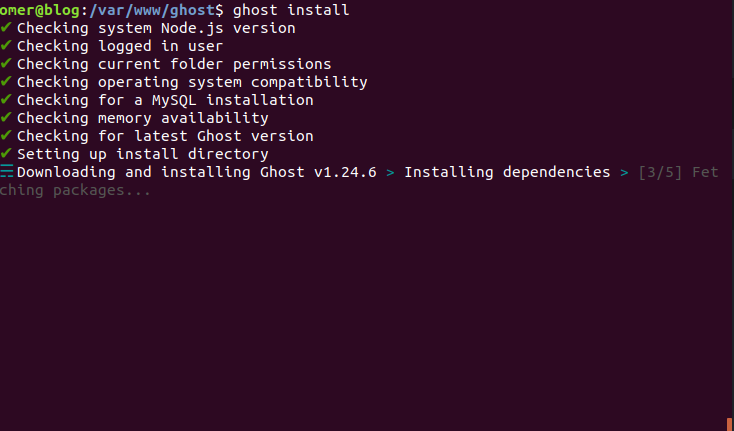The image size is (734, 431).
Task: Click the omer@blog prompt text
Action: tap(40, 10)
